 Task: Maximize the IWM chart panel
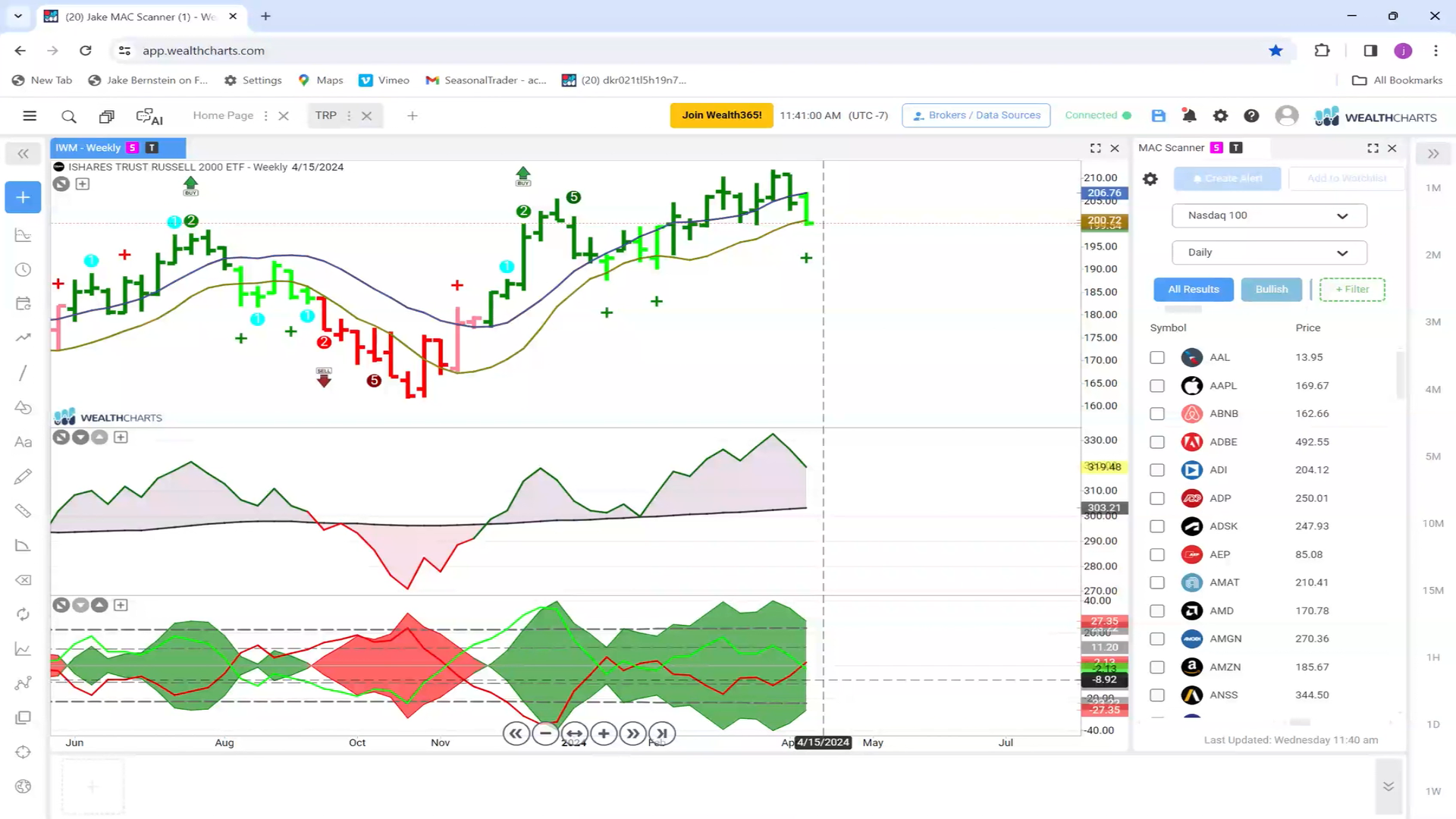1096,149
